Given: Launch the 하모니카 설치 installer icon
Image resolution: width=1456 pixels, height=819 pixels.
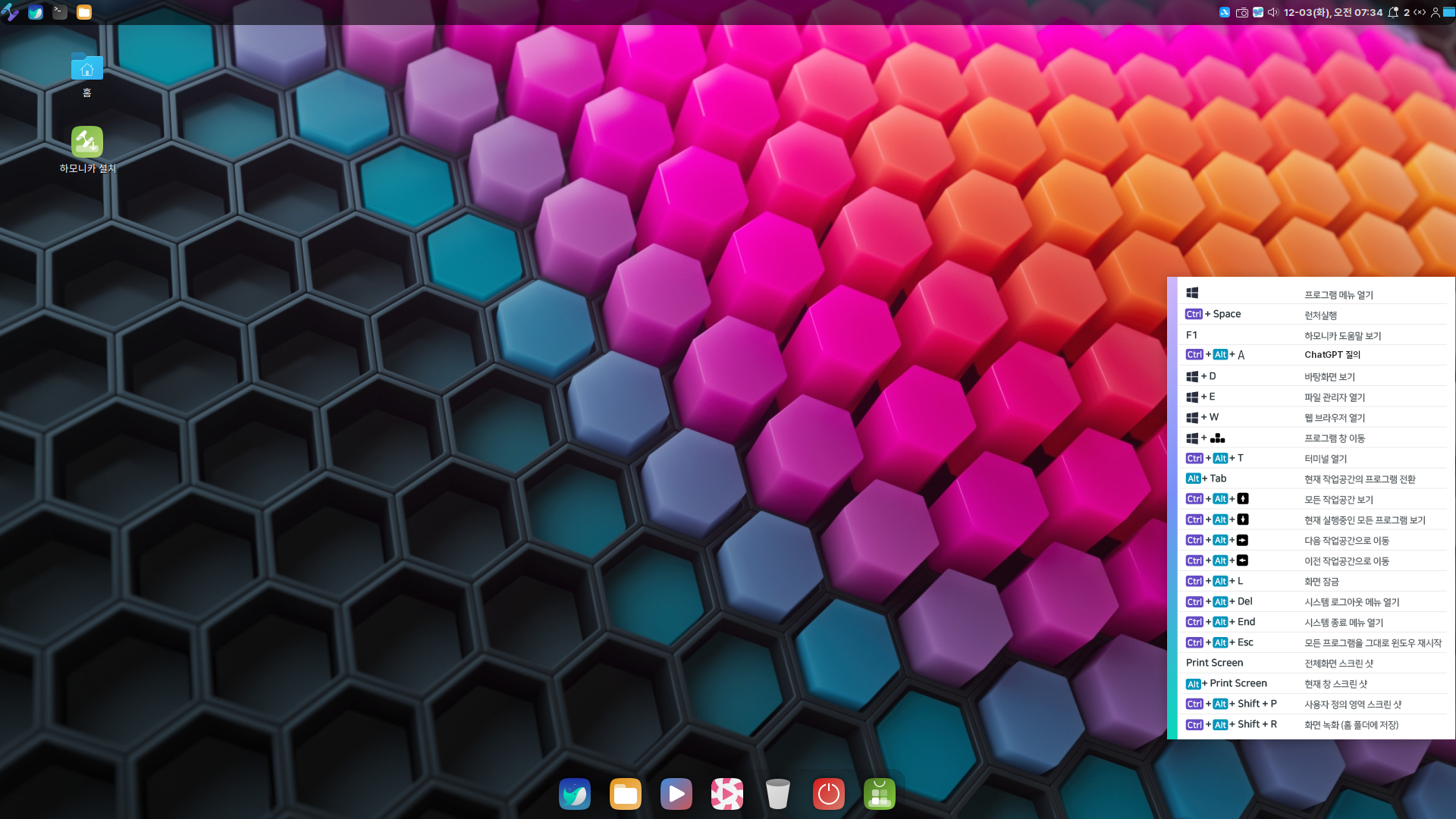Looking at the screenshot, I should (x=86, y=143).
